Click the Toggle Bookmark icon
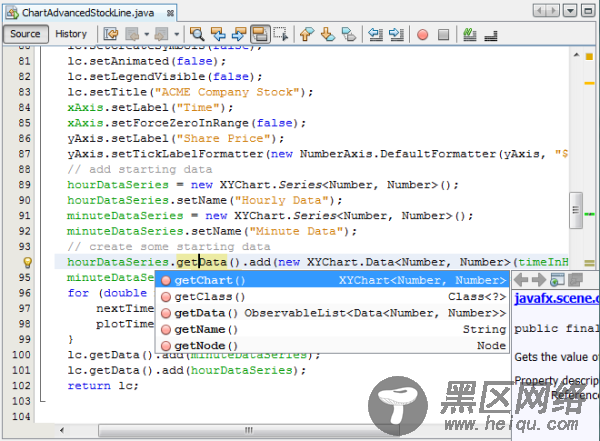The height and width of the screenshot is (441, 600). tap(349, 34)
